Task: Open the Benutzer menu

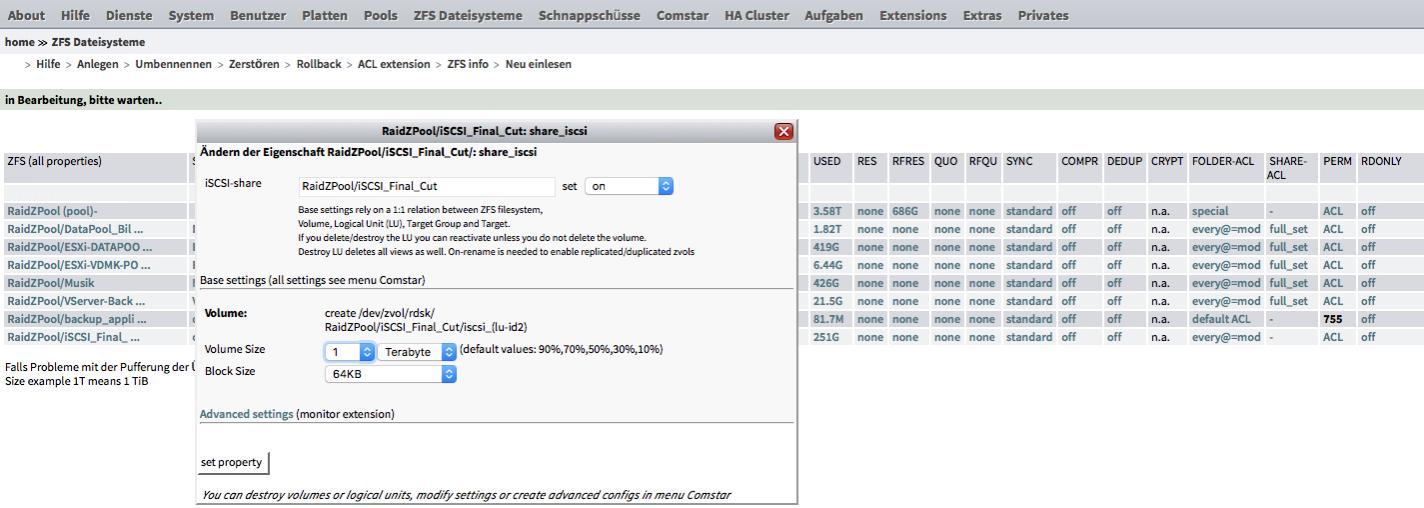Action: point(258,15)
